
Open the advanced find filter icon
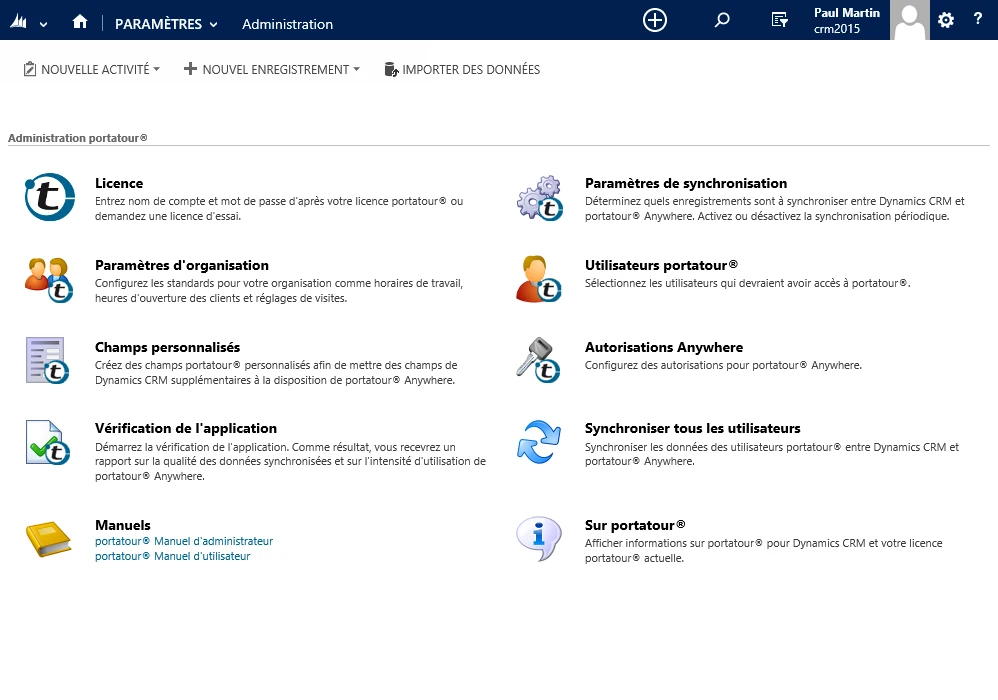pyautogui.click(x=780, y=20)
